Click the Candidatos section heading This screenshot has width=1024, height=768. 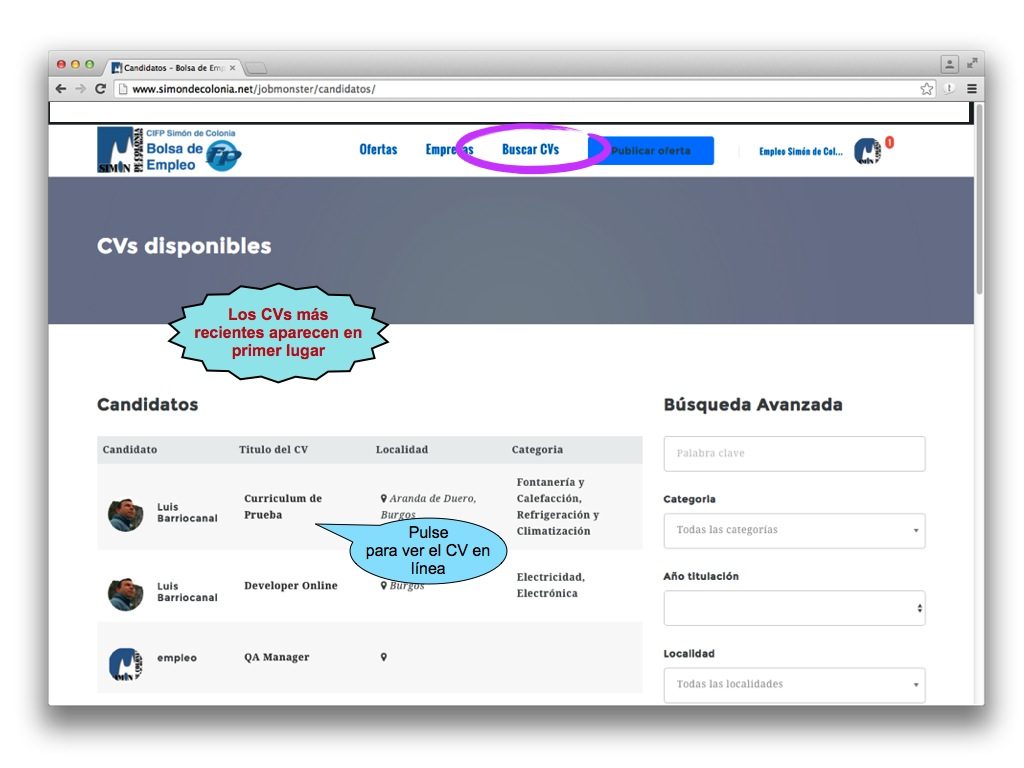pyautogui.click(x=148, y=405)
